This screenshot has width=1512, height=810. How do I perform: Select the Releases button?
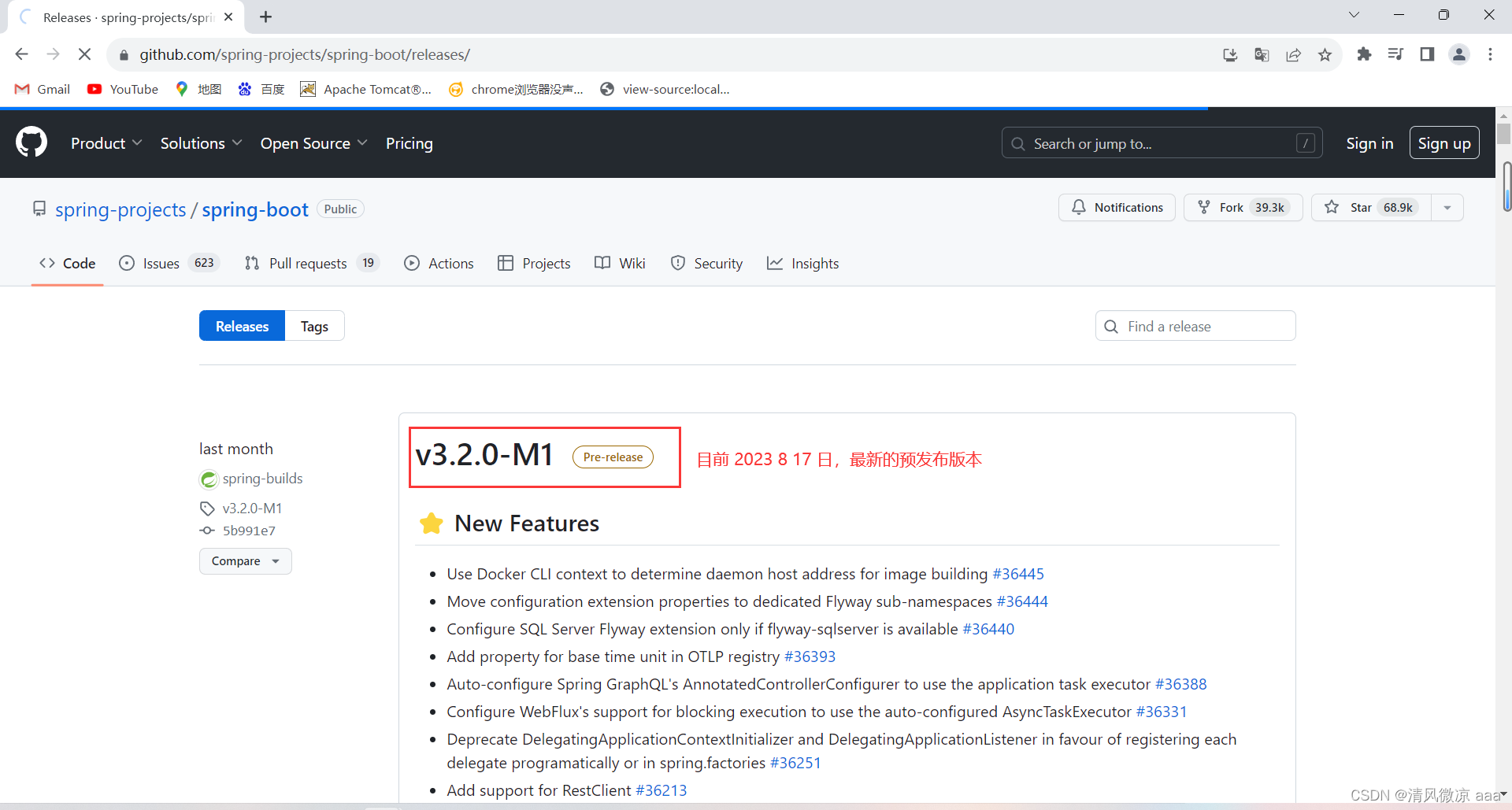pos(242,326)
